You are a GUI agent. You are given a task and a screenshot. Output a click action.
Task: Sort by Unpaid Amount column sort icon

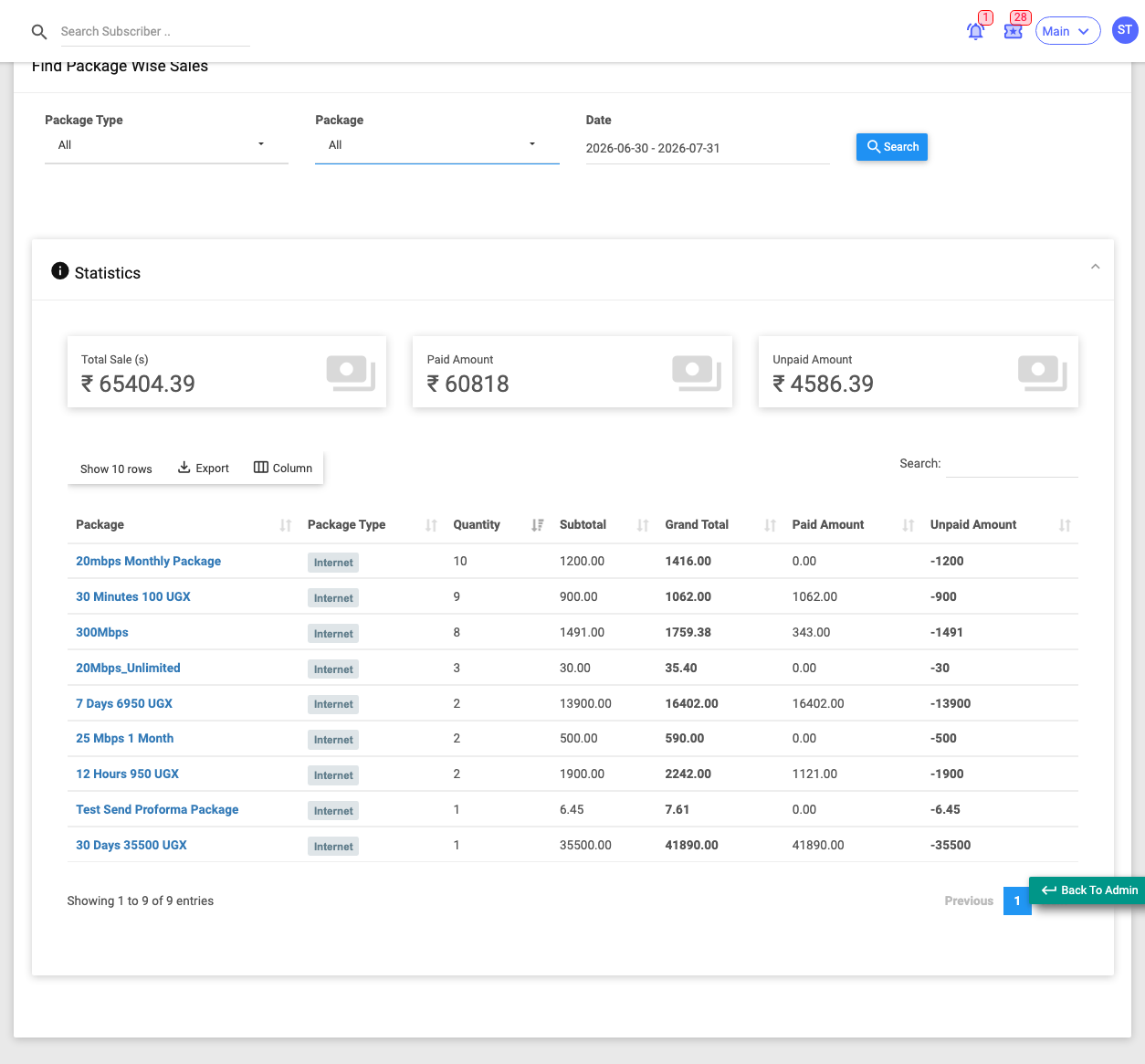1065,525
